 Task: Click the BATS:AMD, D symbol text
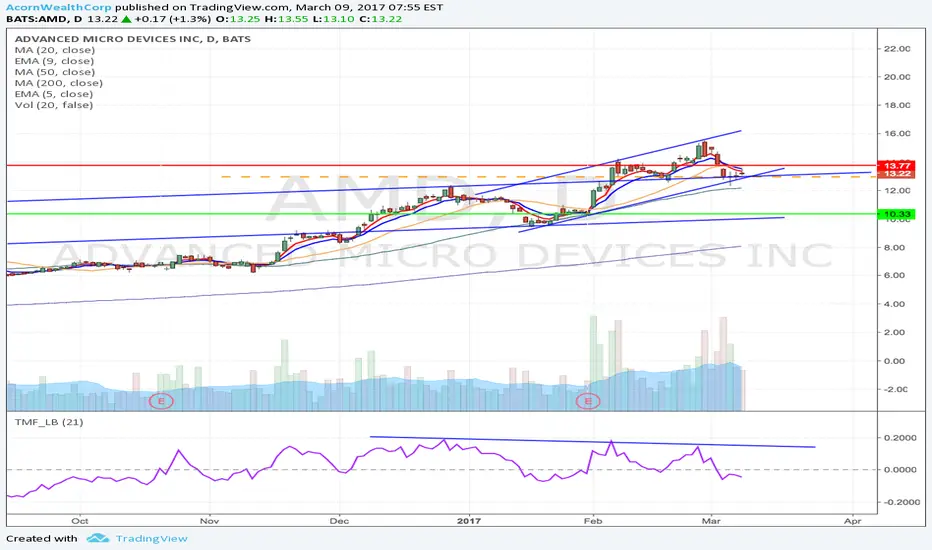point(45,19)
